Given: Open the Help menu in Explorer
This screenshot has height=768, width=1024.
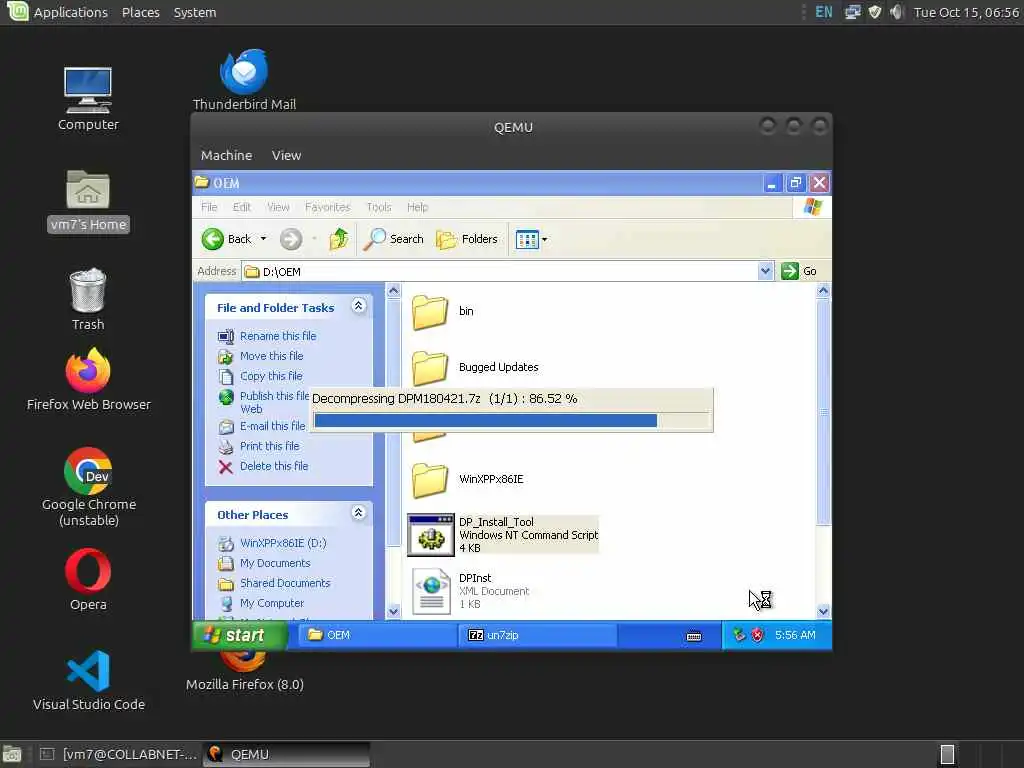Looking at the screenshot, I should [x=417, y=207].
